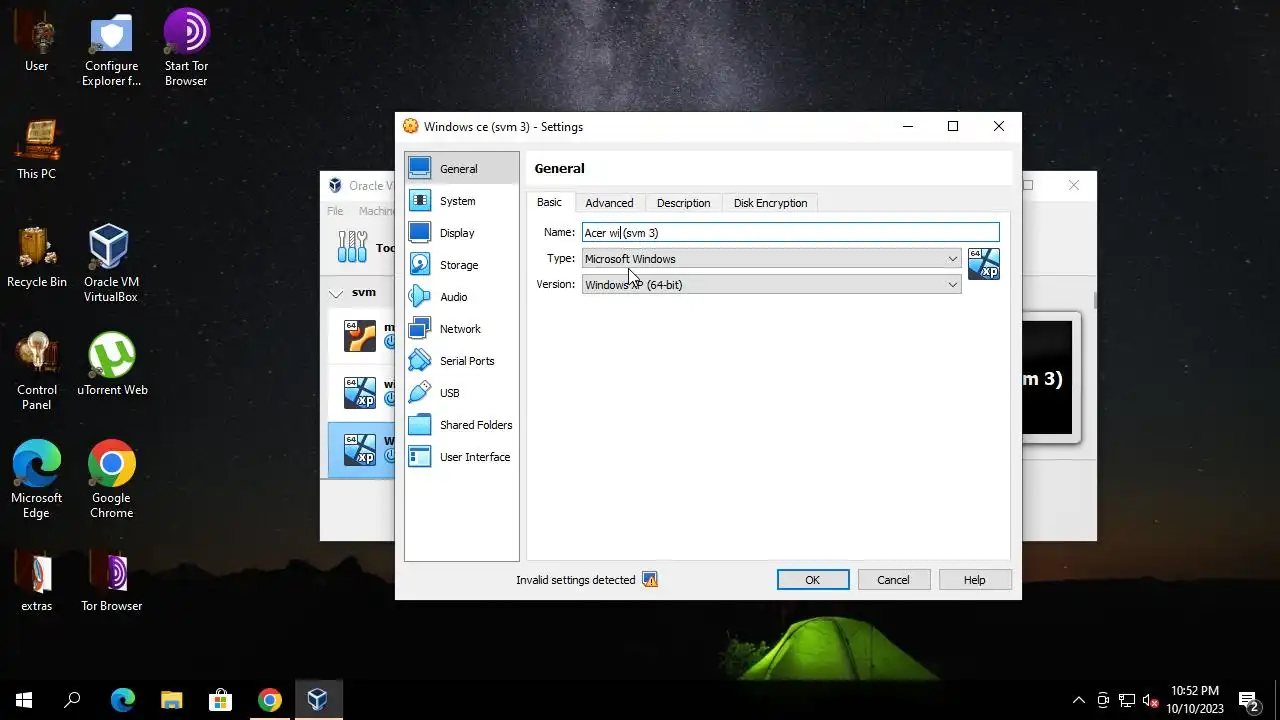Screen dimensions: 1280x720
Task: Show hidden system tray icons
Action: tap(1078, 700)
